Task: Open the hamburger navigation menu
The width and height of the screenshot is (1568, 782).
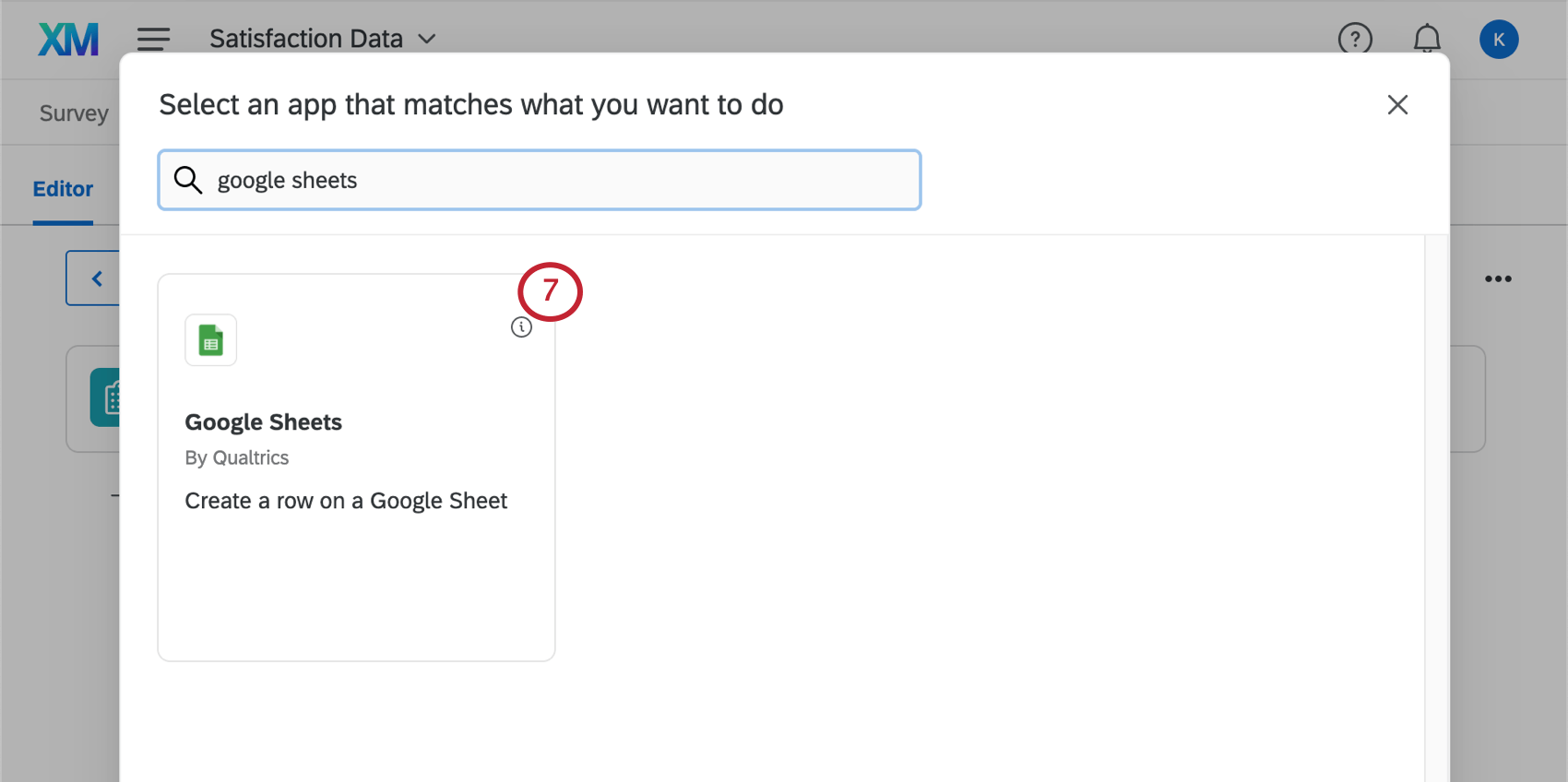Action: [153, 39]
